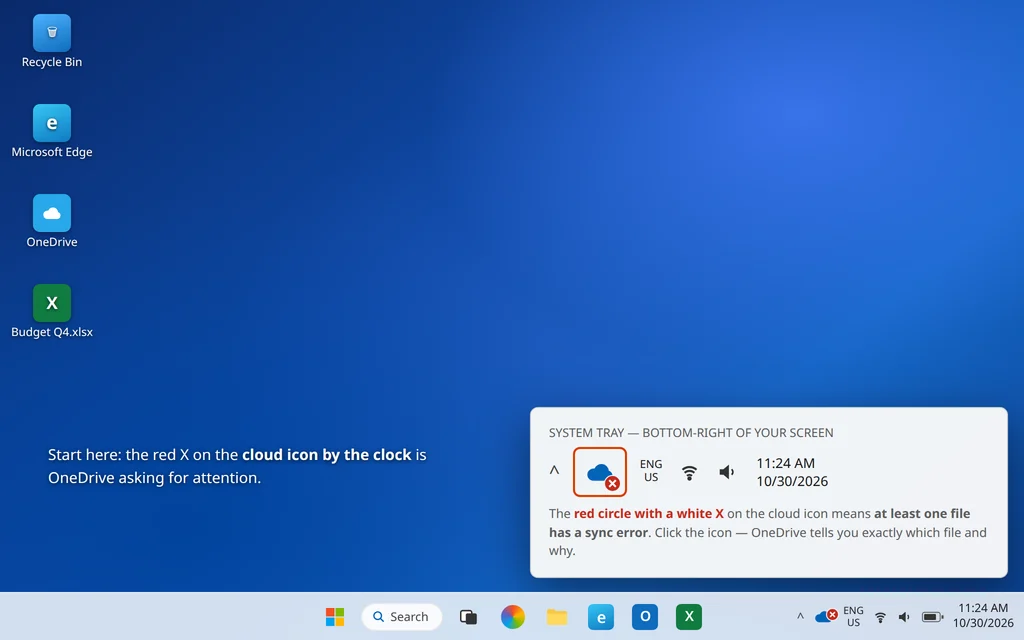The height and width of the screenshot is (640, 1024).
Task: Open the Wi-Fi status in taskbar tray
Action: click(880, 617)
